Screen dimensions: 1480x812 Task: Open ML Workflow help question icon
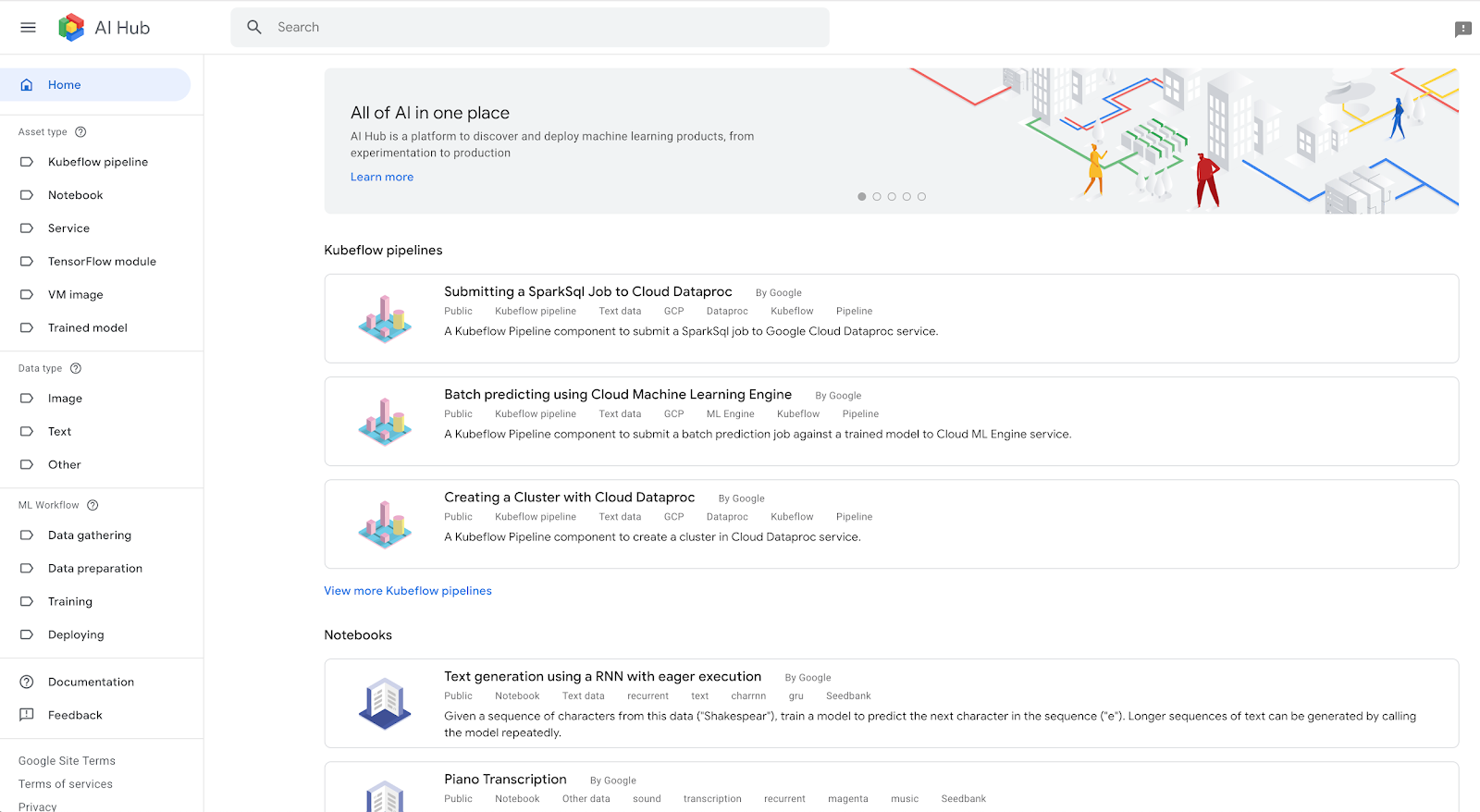click(92, 505)
